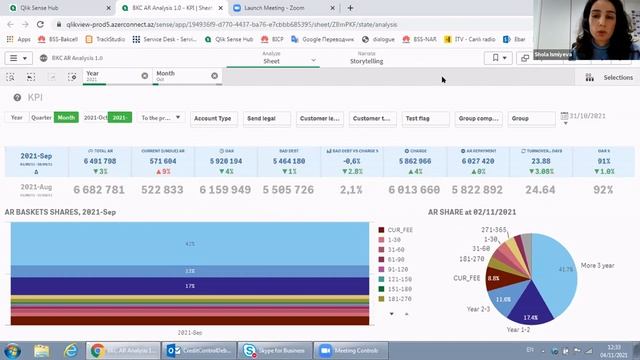
Task: Open the Test flag filter
Action: tap(426, 118)
